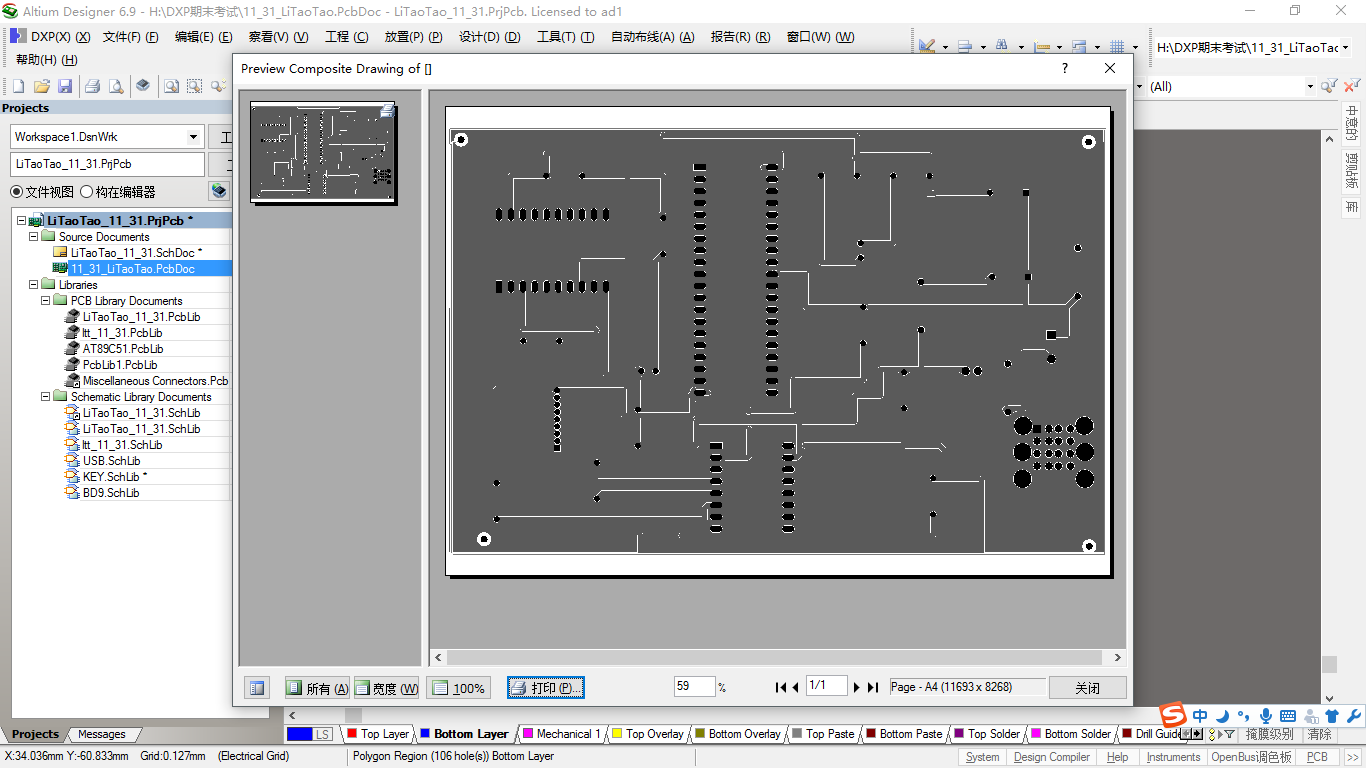Screen dimensions: 1366x768
Task: Click the dimension ruler tool icon
Action: tap(1041, 46)
